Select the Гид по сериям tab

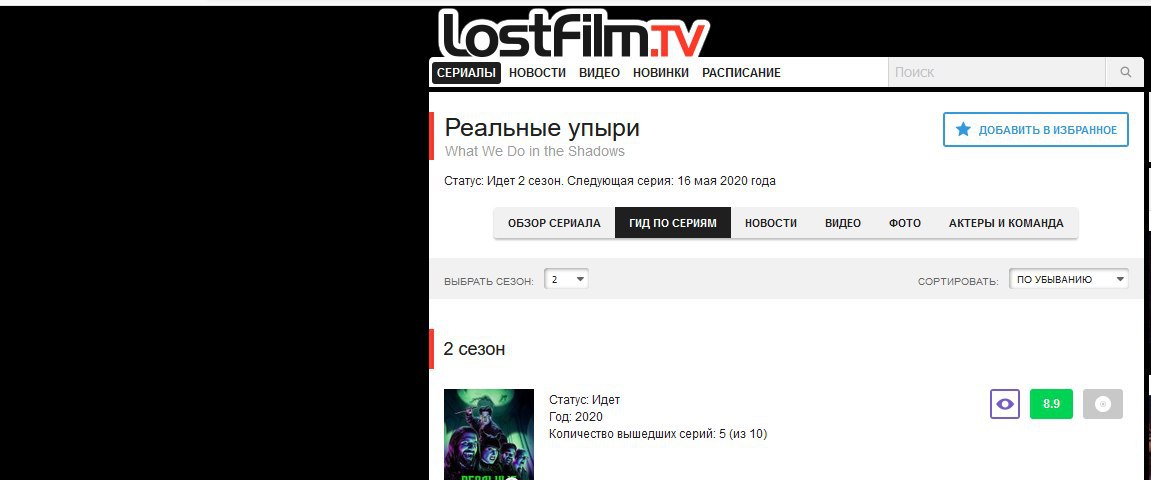click(672, 223)
